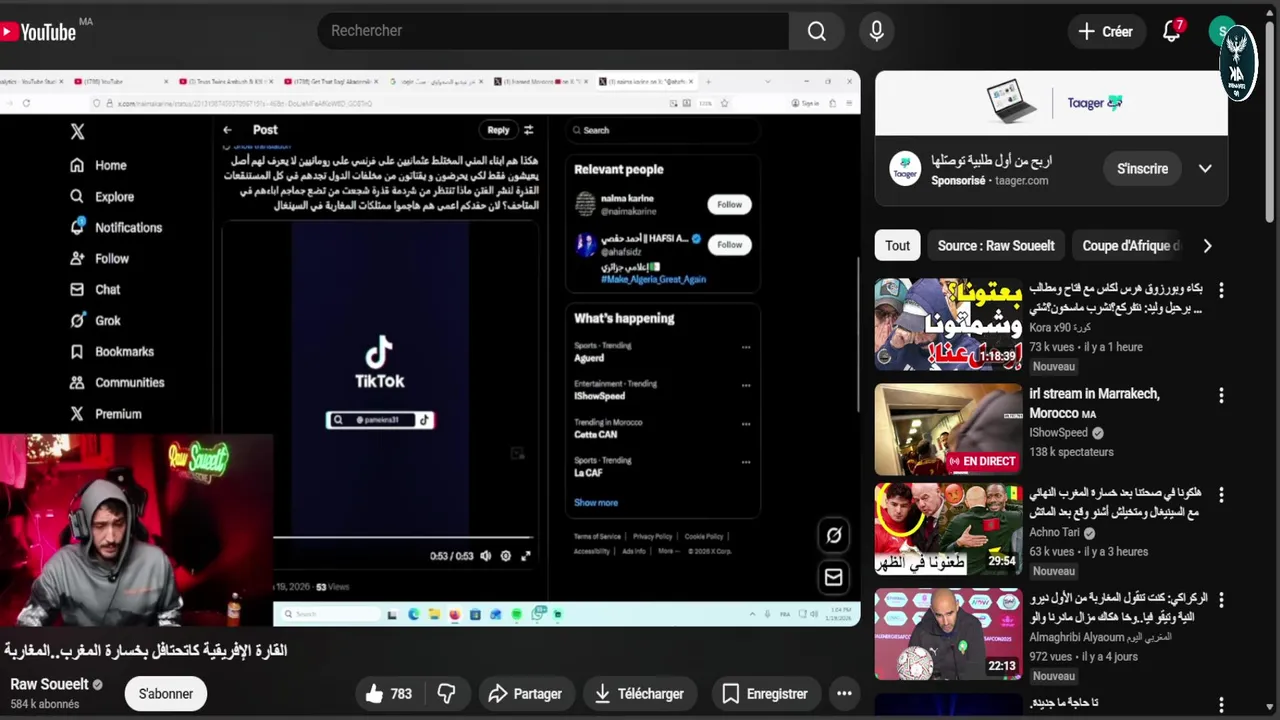
Task: Open the notifications bell
Action: pyautogui.click(x=1172, y=31)
